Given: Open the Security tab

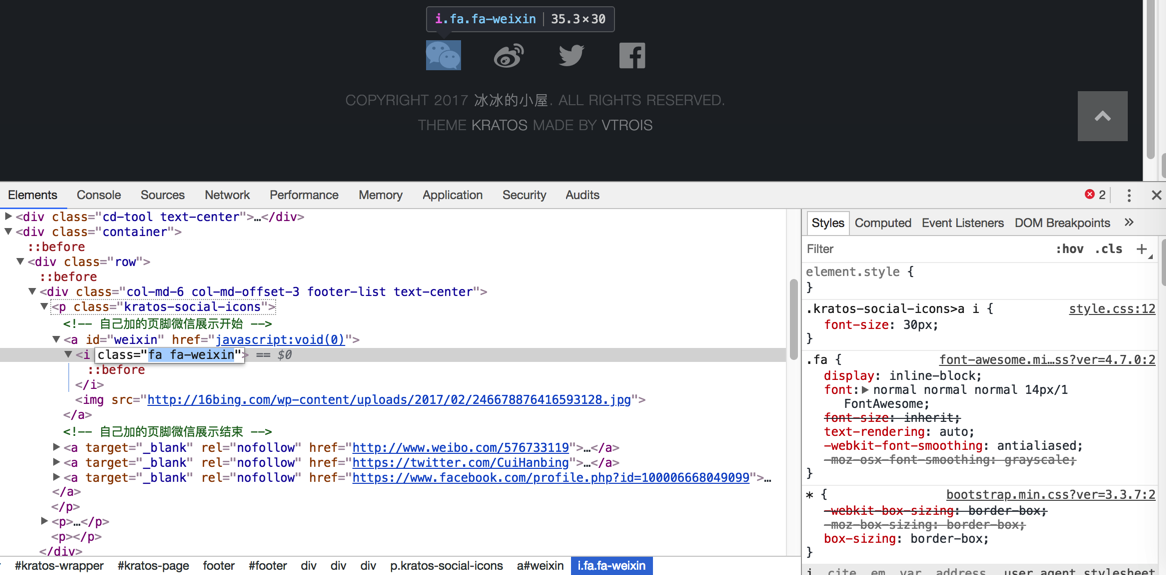Looking at the screenshot, I should (524, 195).
